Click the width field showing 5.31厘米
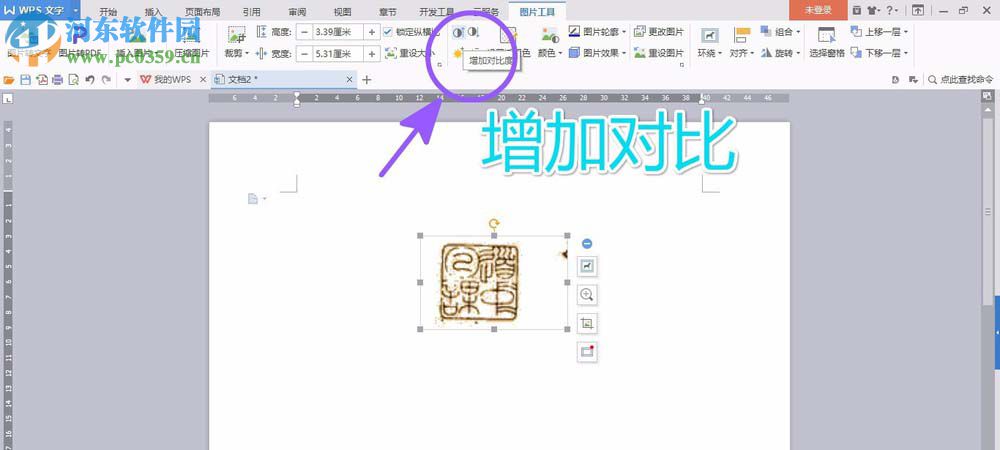1000x450 pixels. click(338, 54)
